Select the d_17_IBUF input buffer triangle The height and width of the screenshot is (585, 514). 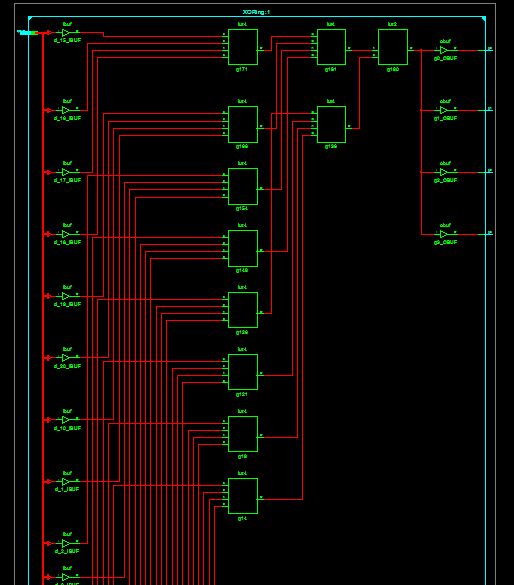(x=66, y=172)
